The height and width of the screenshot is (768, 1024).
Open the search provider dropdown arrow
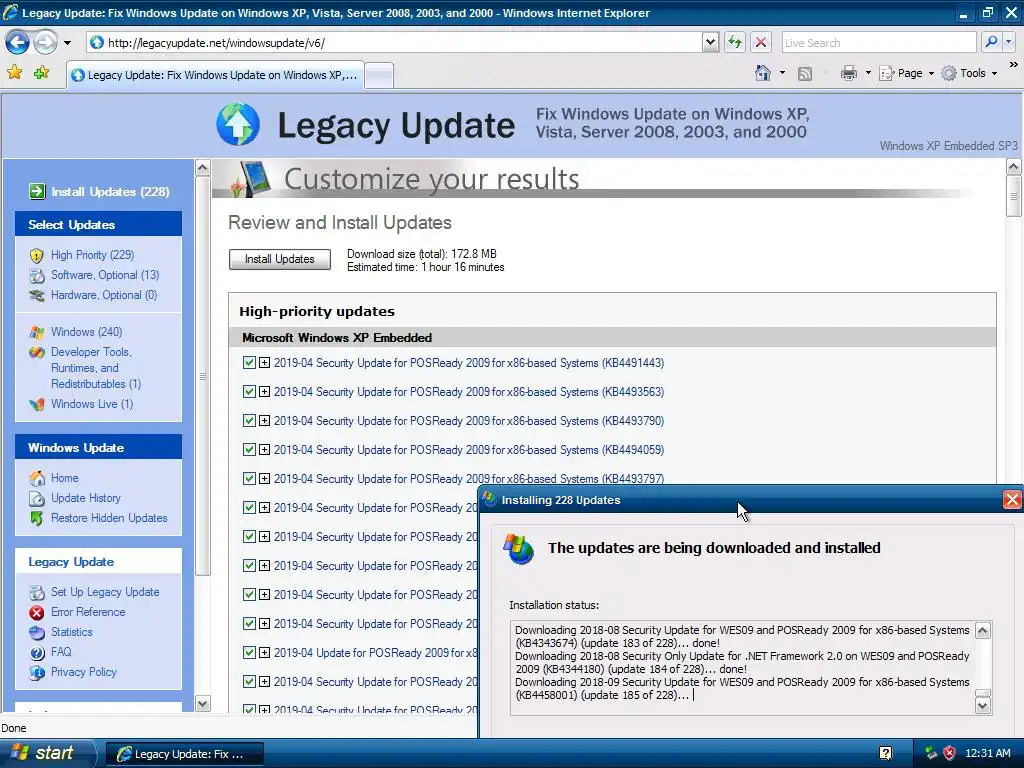point(1008,42)
